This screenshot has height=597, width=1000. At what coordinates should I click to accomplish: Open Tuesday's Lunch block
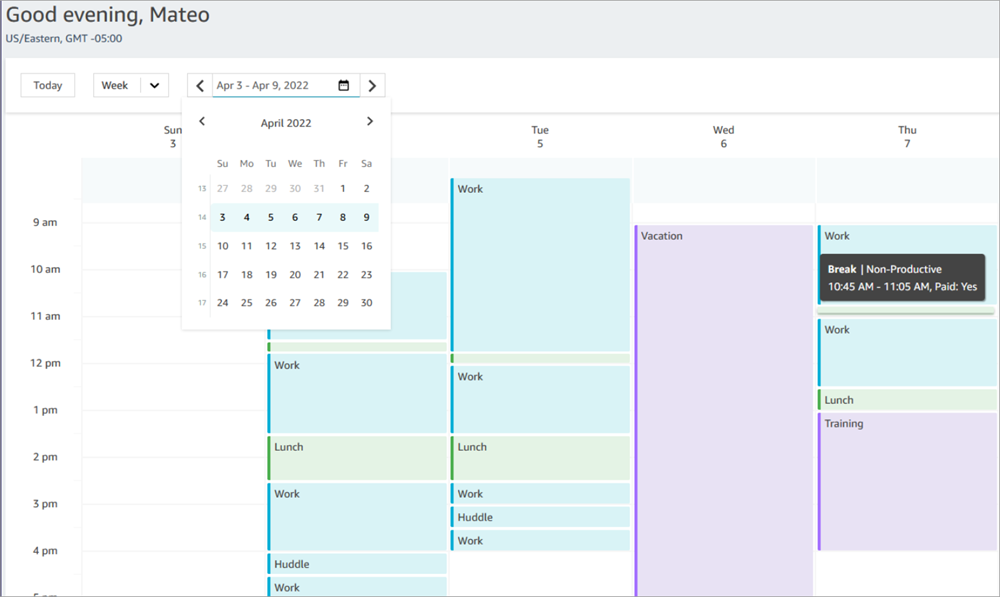541,458
